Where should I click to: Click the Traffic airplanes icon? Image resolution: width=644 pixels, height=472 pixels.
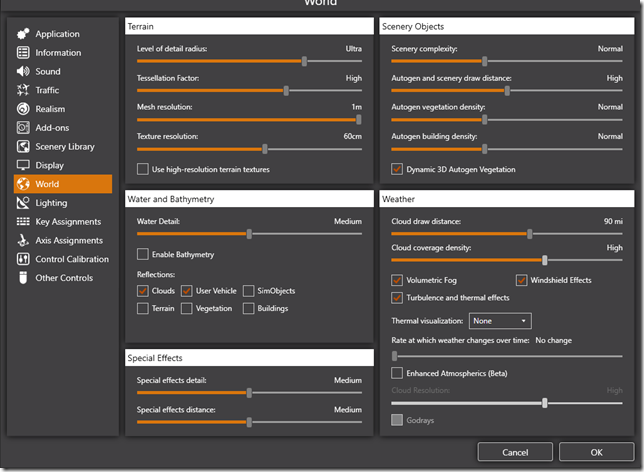[23, 90]
